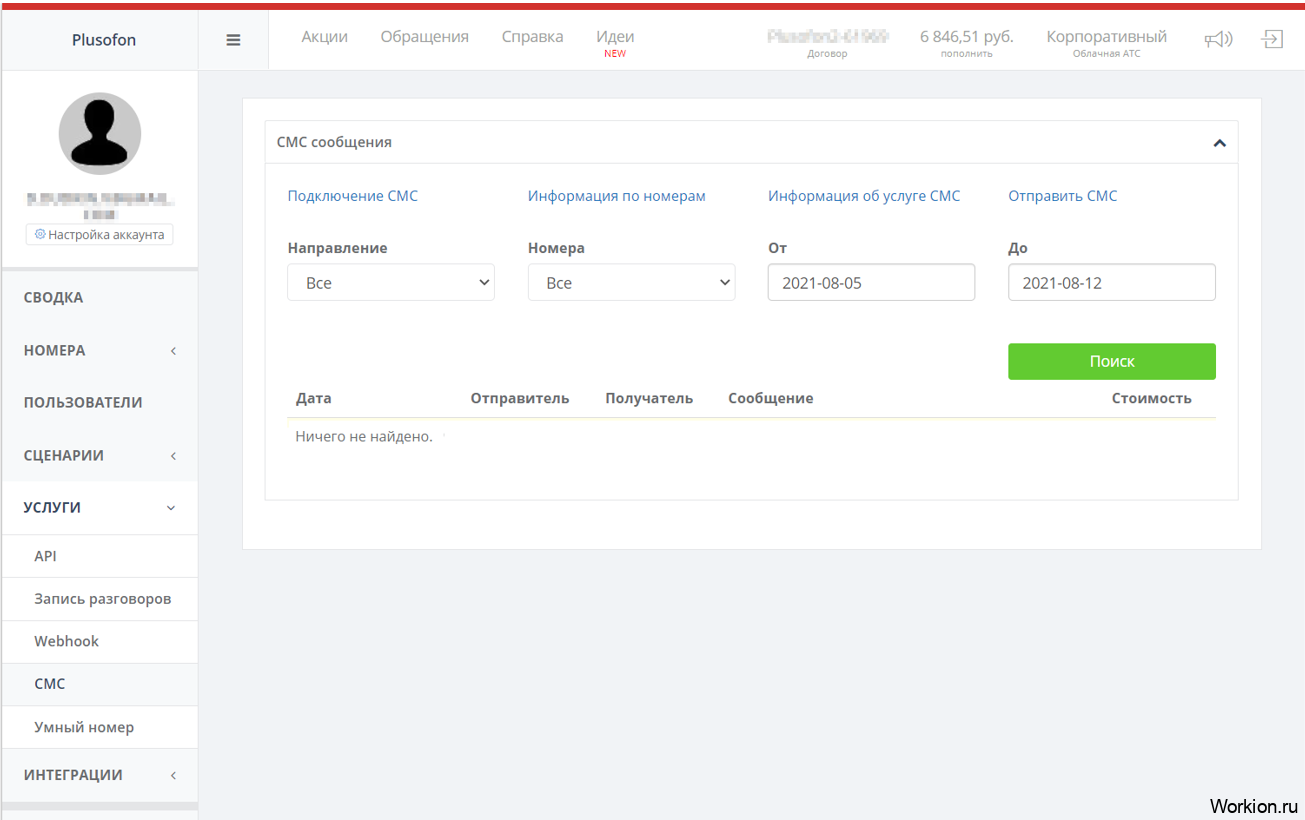
Task: Toggle the hamburger sidebar menu icon
Action: click(233, 40)
